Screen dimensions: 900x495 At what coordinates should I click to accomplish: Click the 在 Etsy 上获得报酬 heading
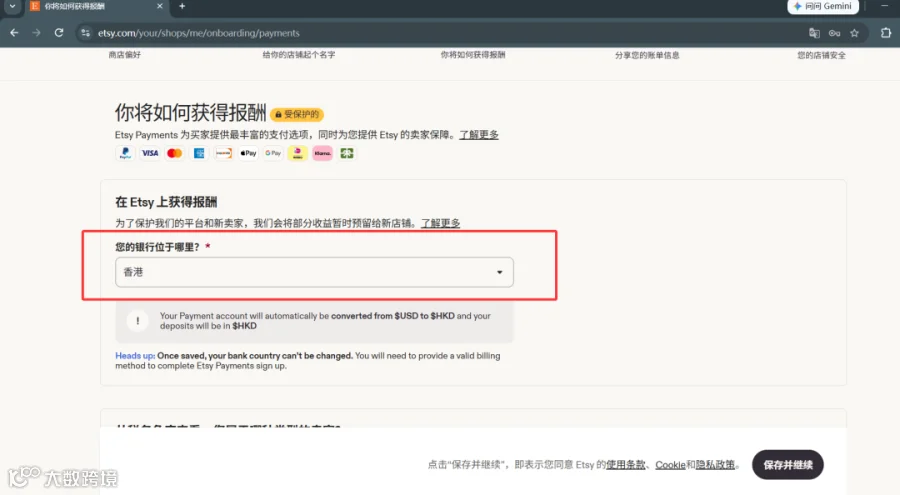pos(166,202)
